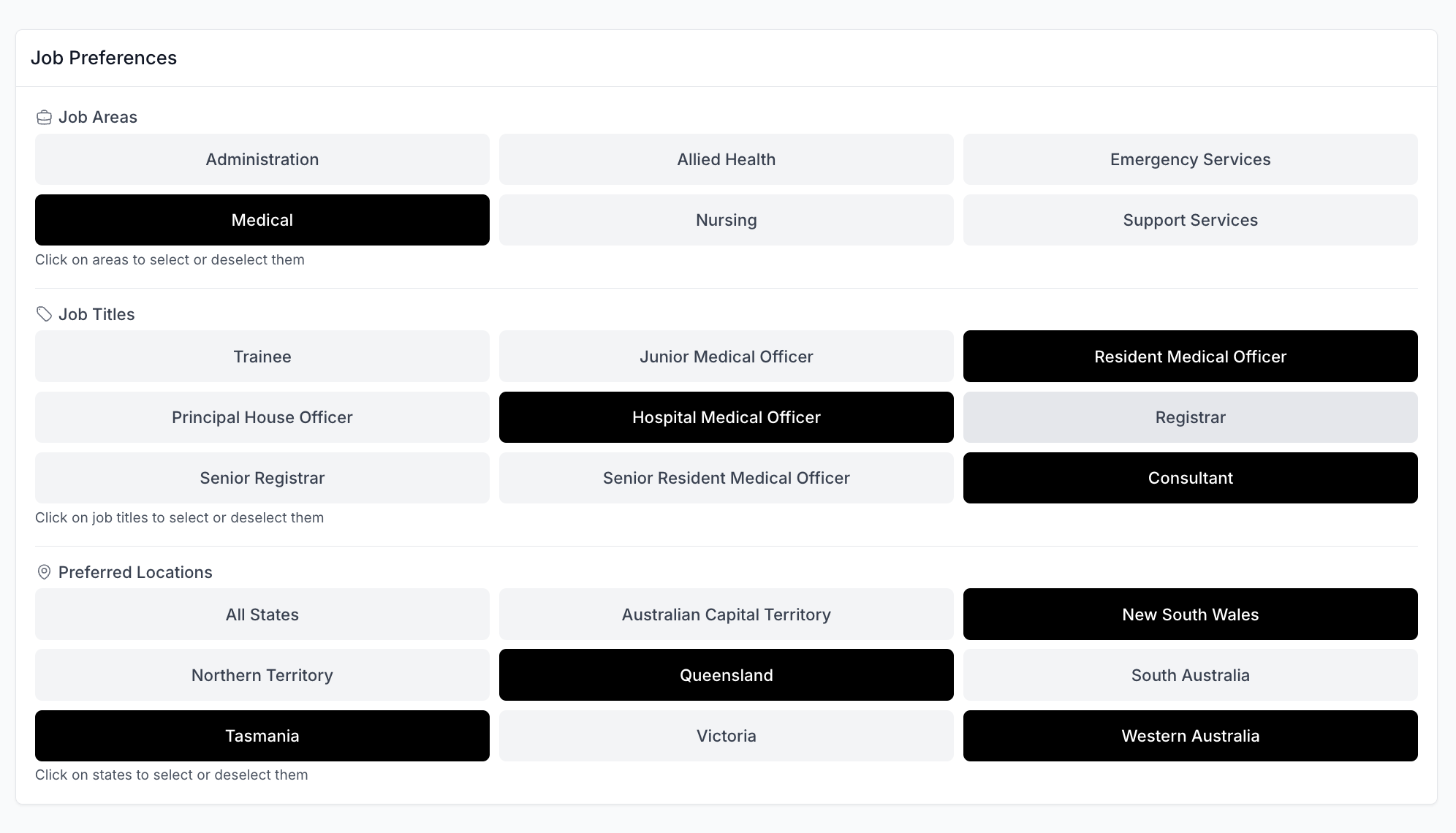Select the Nursing job area

coord(726,220)
